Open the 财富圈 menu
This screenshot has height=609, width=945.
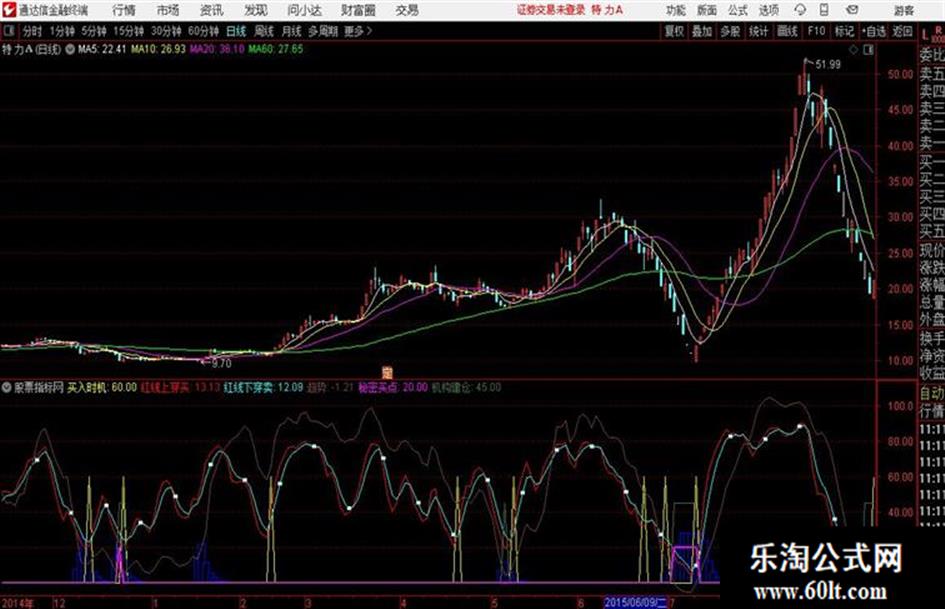pyautogui.click(x=358, y=10)
